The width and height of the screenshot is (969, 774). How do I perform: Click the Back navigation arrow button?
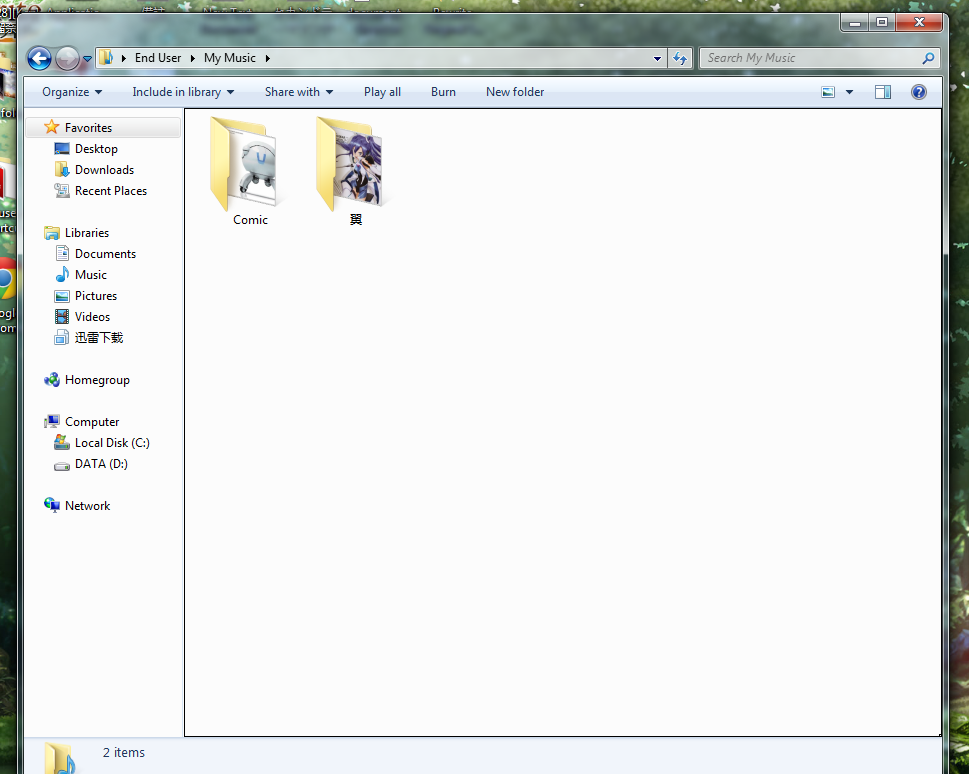39,59
